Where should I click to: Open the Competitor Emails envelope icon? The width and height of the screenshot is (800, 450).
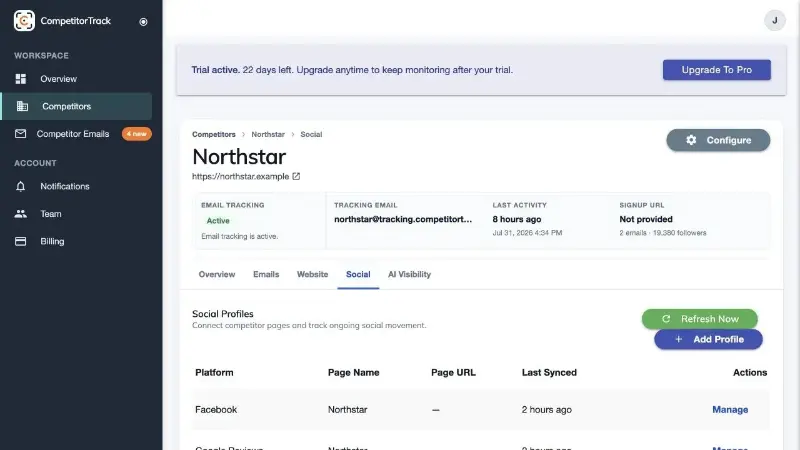20,134
